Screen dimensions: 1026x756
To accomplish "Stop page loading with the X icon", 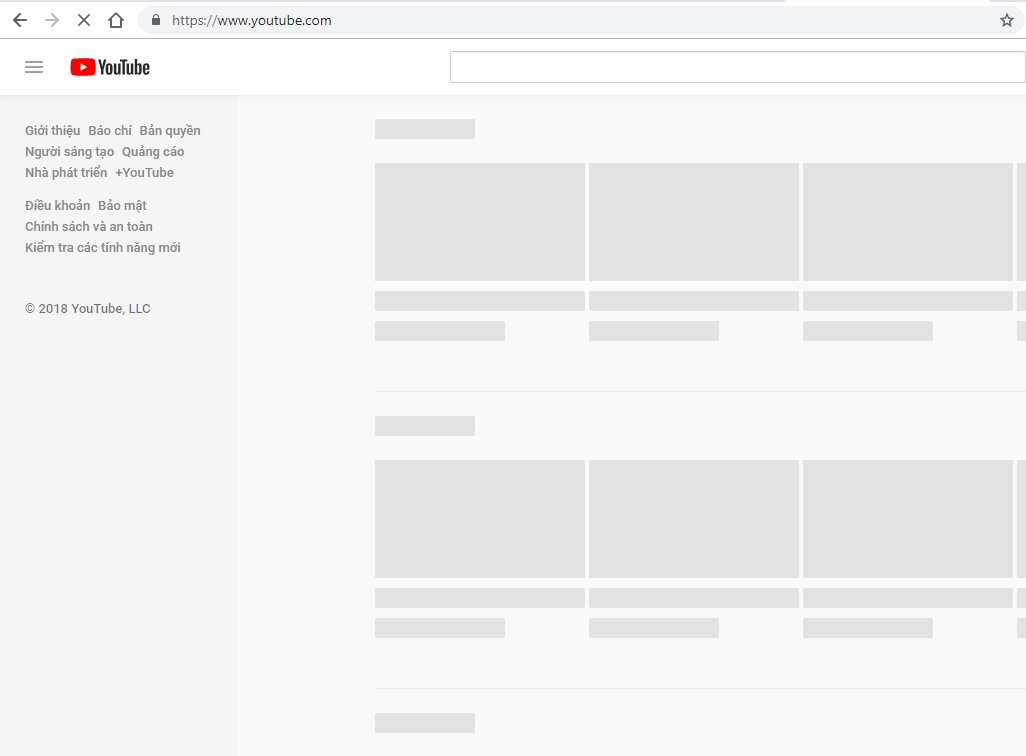I will pos(83,19).
